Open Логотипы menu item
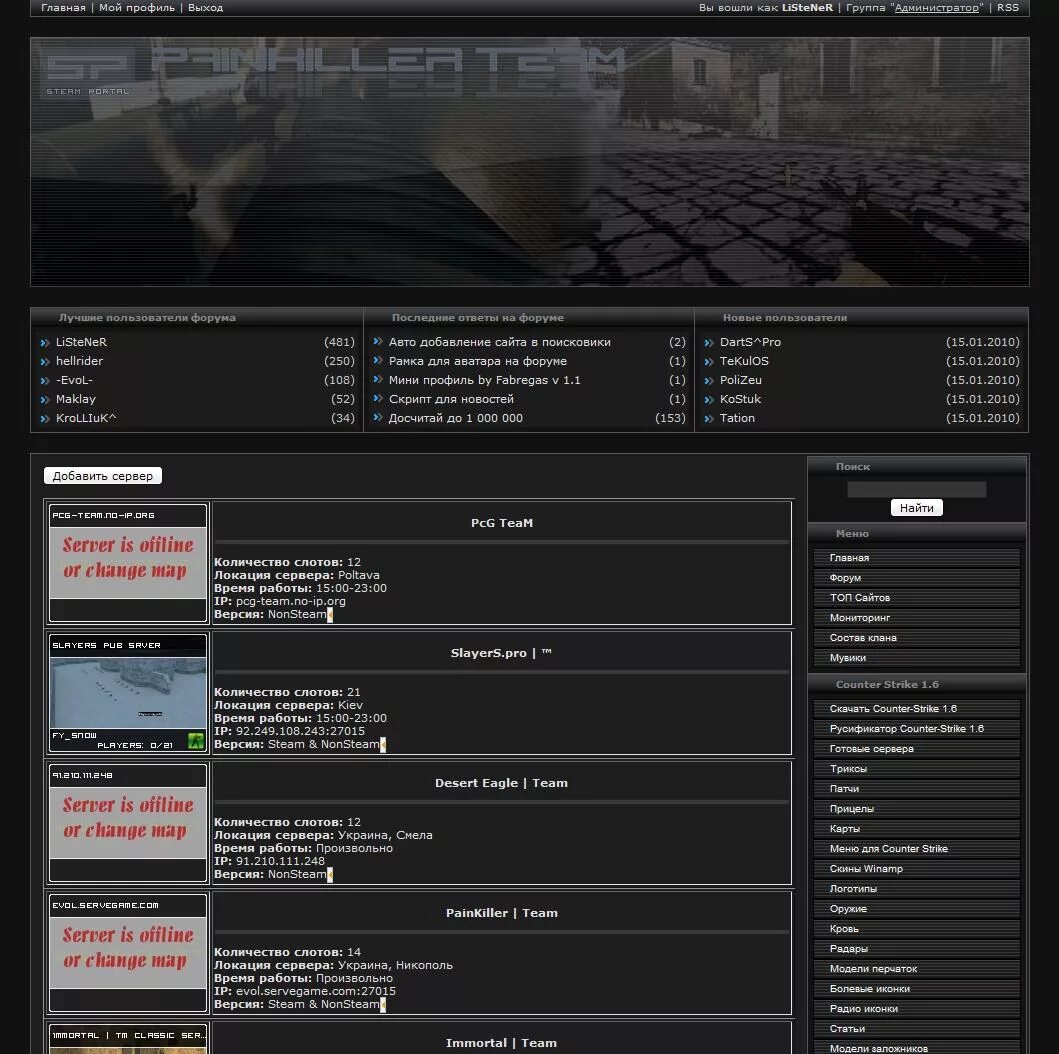Screen dimensions: 1059x1054 click(x=916, y=889)
